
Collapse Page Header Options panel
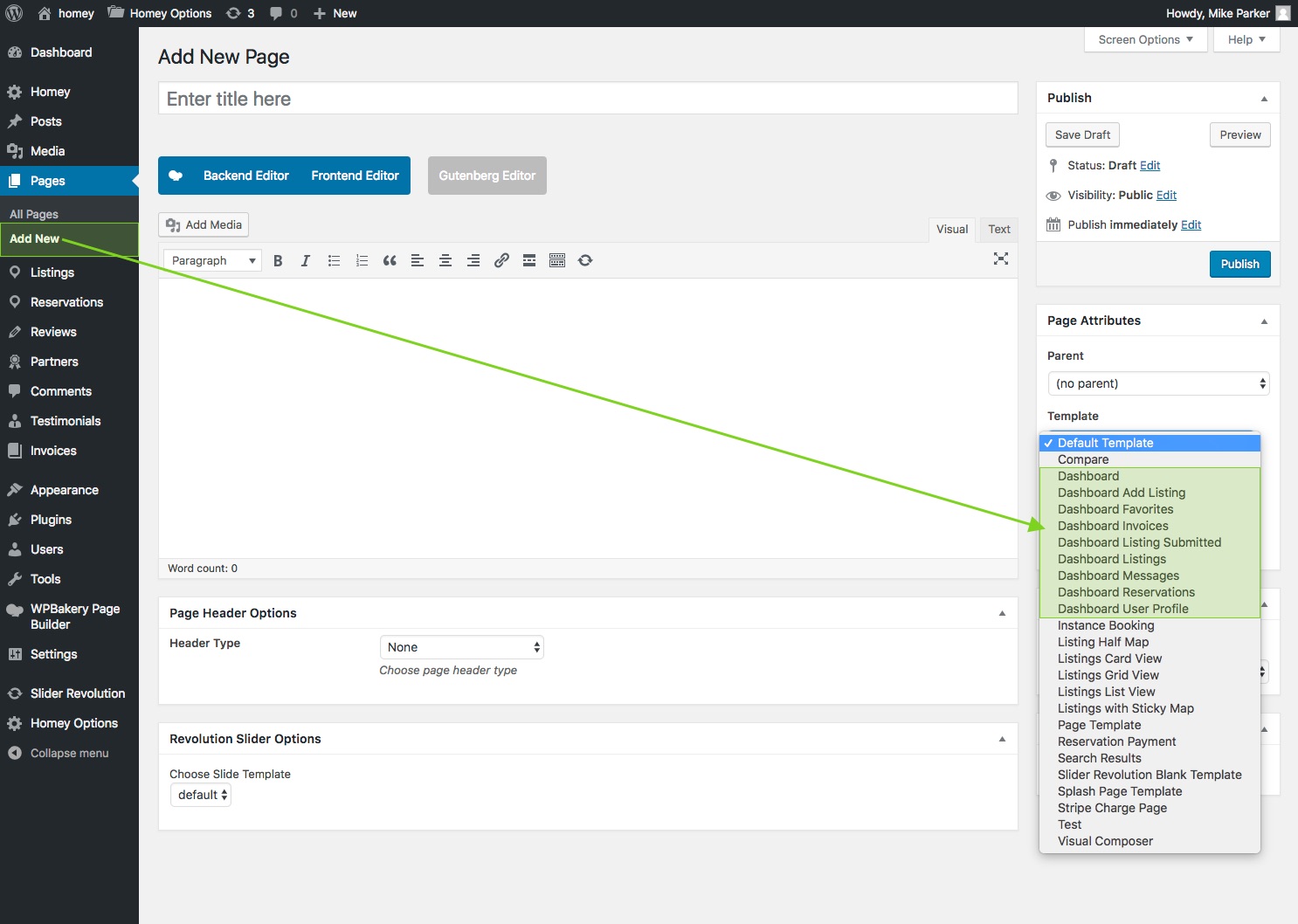click(1002, 613)
